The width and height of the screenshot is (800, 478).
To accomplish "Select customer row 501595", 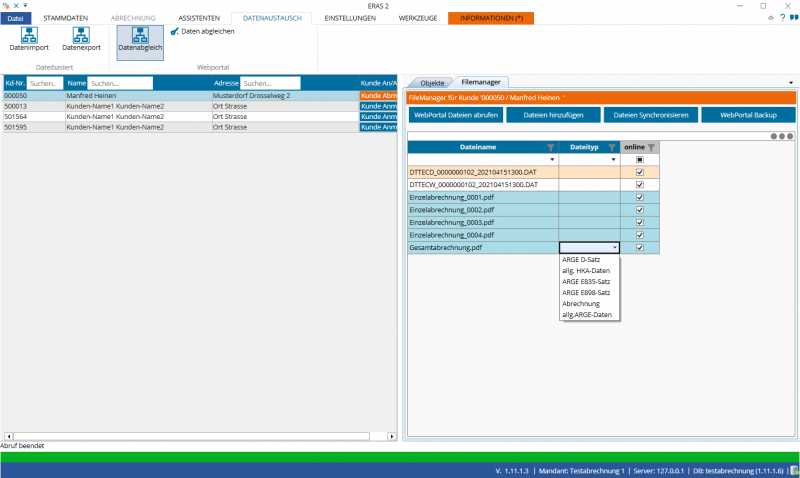I will coord(200,127).
